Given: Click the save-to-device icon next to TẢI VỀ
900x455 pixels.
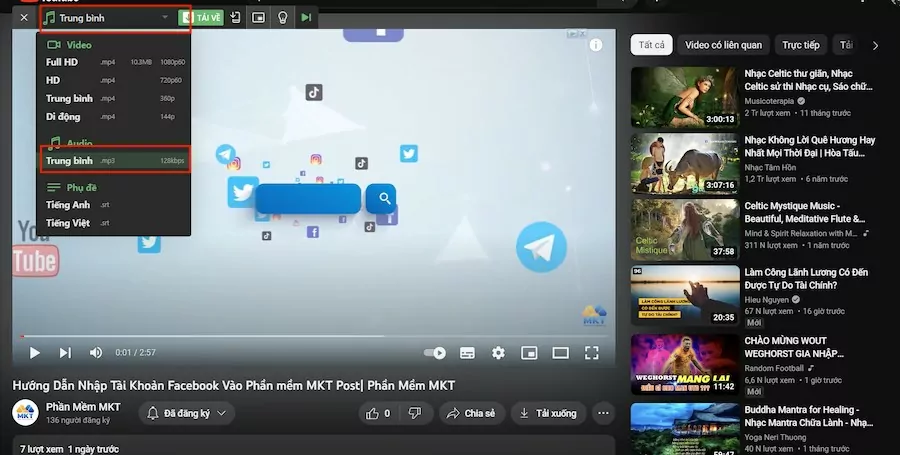Looking at the screenshot, I should 236,18.
